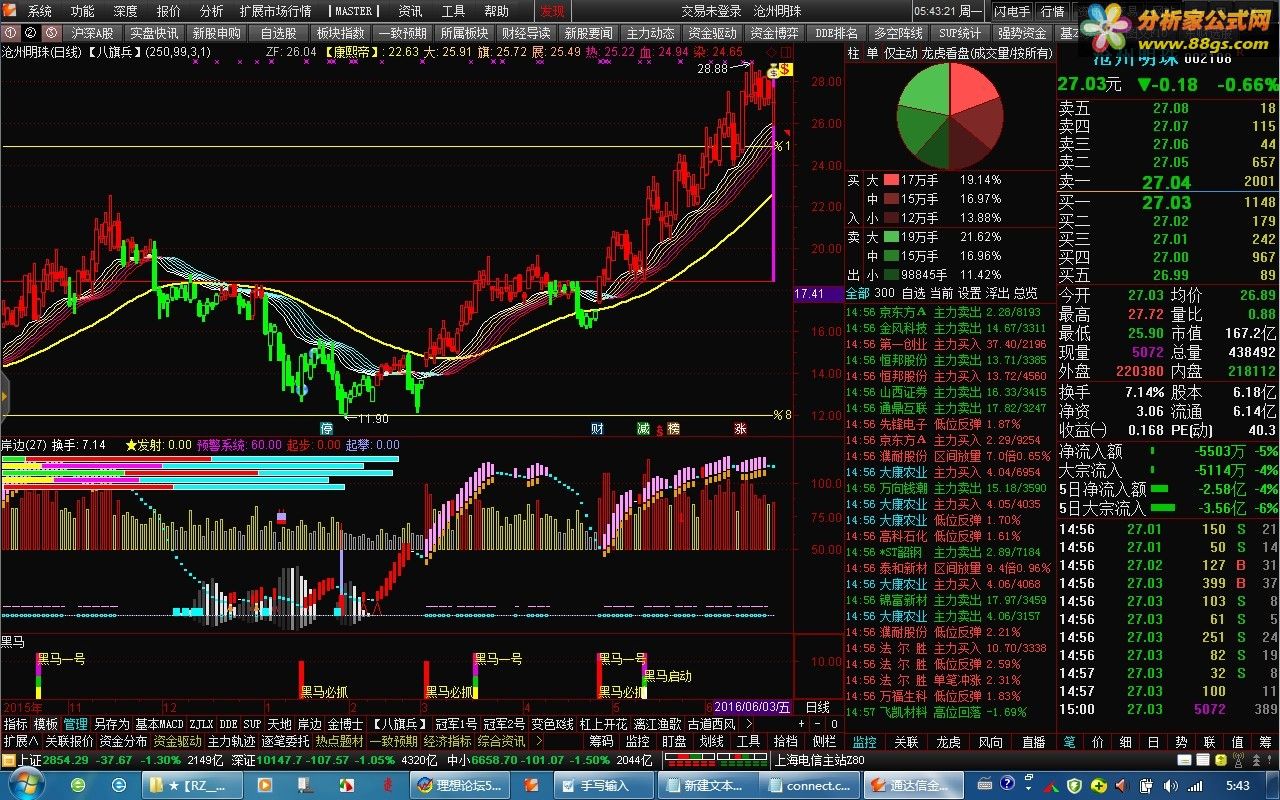Click the 闪电手 button
The height and width of the screenshot is (800, 1280).
(1012, 11)
